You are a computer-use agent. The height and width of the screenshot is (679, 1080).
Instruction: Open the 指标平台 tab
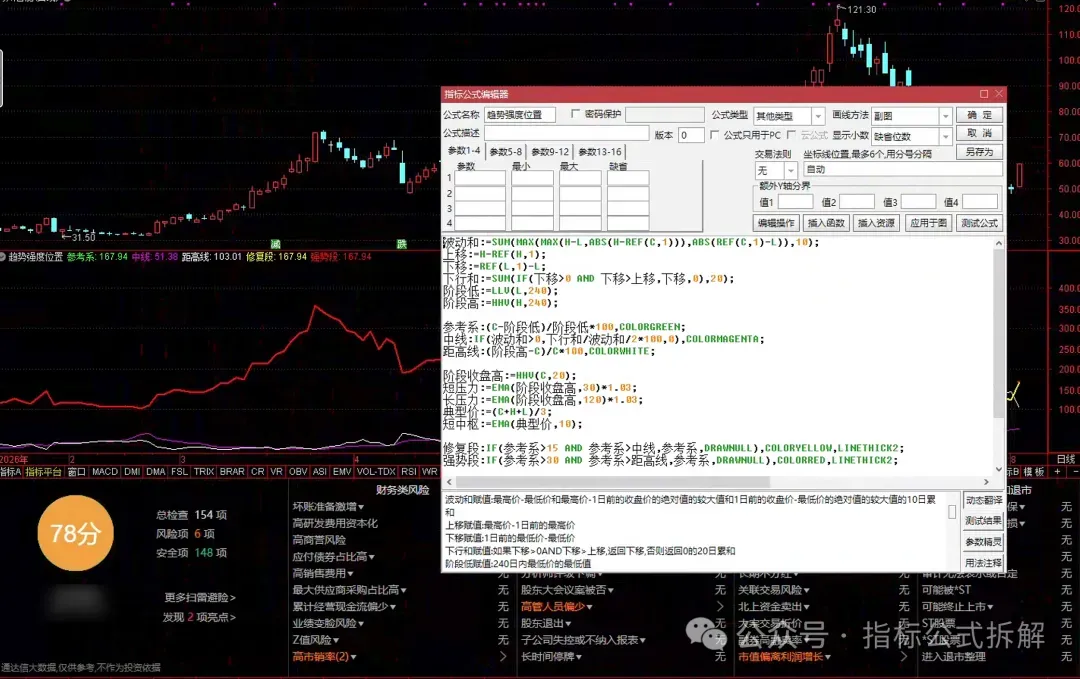click(x=43, y=472)
